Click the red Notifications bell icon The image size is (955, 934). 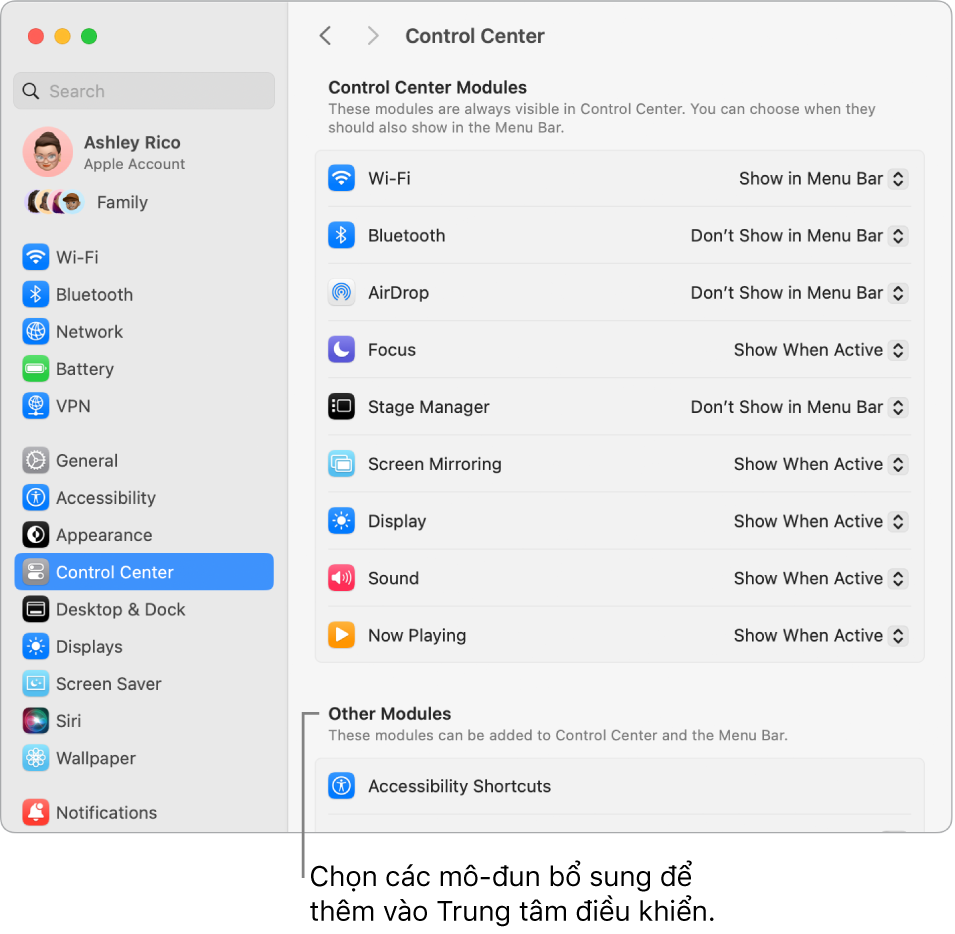coord(35,812)
